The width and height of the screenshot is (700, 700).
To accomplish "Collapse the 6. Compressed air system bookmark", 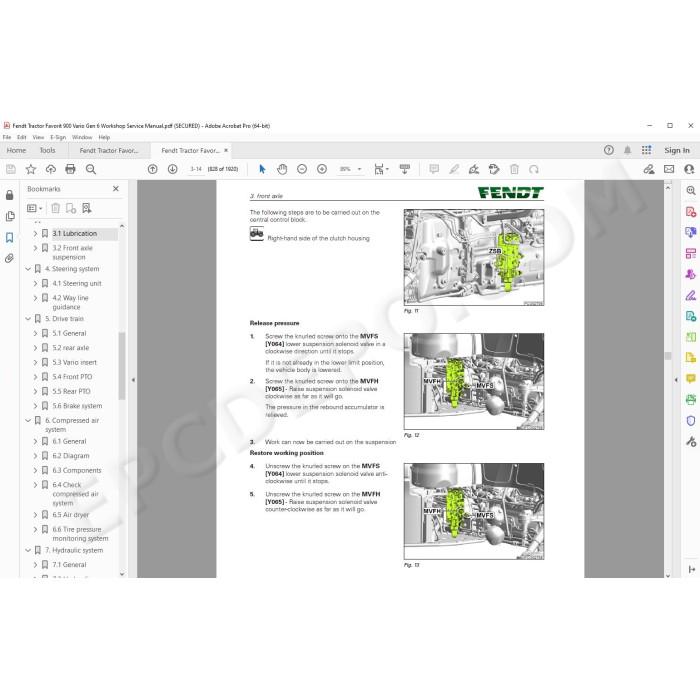I will pyautogui.click(x=28, y=421).
